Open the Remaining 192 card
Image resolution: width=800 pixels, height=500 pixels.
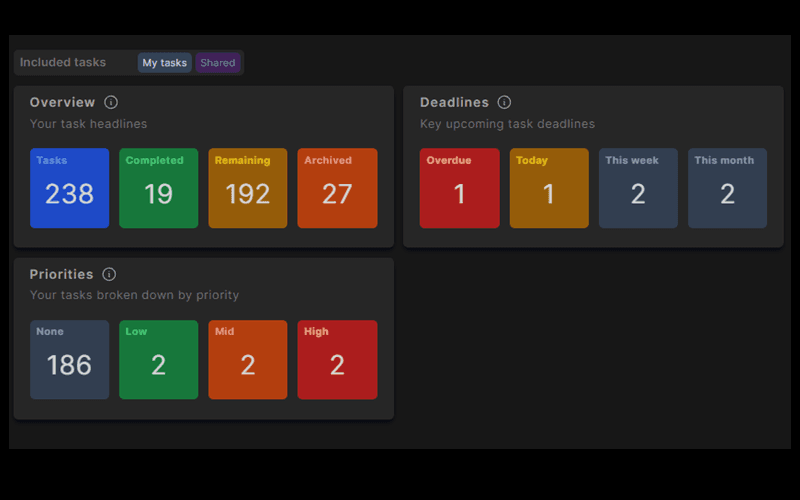[248, 188]
